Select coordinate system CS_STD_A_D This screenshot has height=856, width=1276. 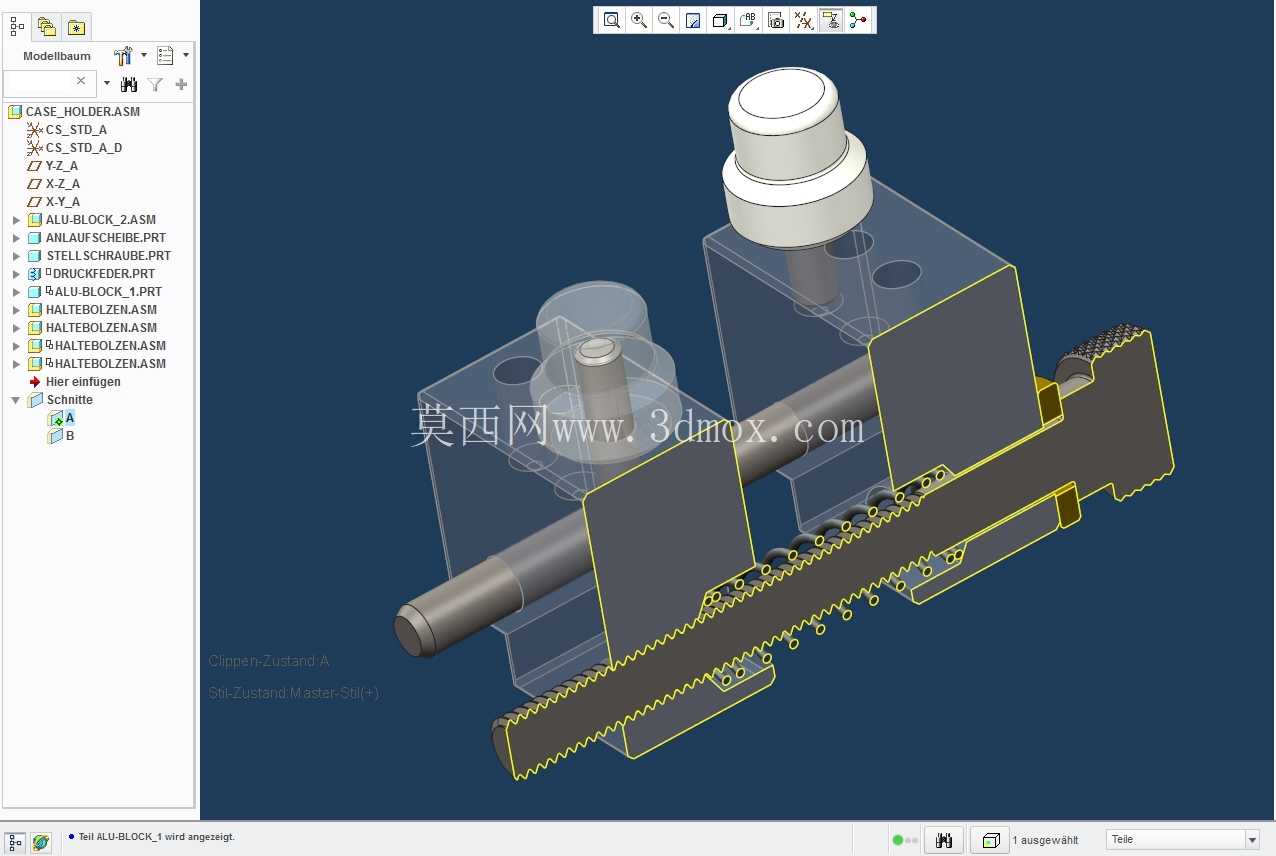(x=84, y=148)
